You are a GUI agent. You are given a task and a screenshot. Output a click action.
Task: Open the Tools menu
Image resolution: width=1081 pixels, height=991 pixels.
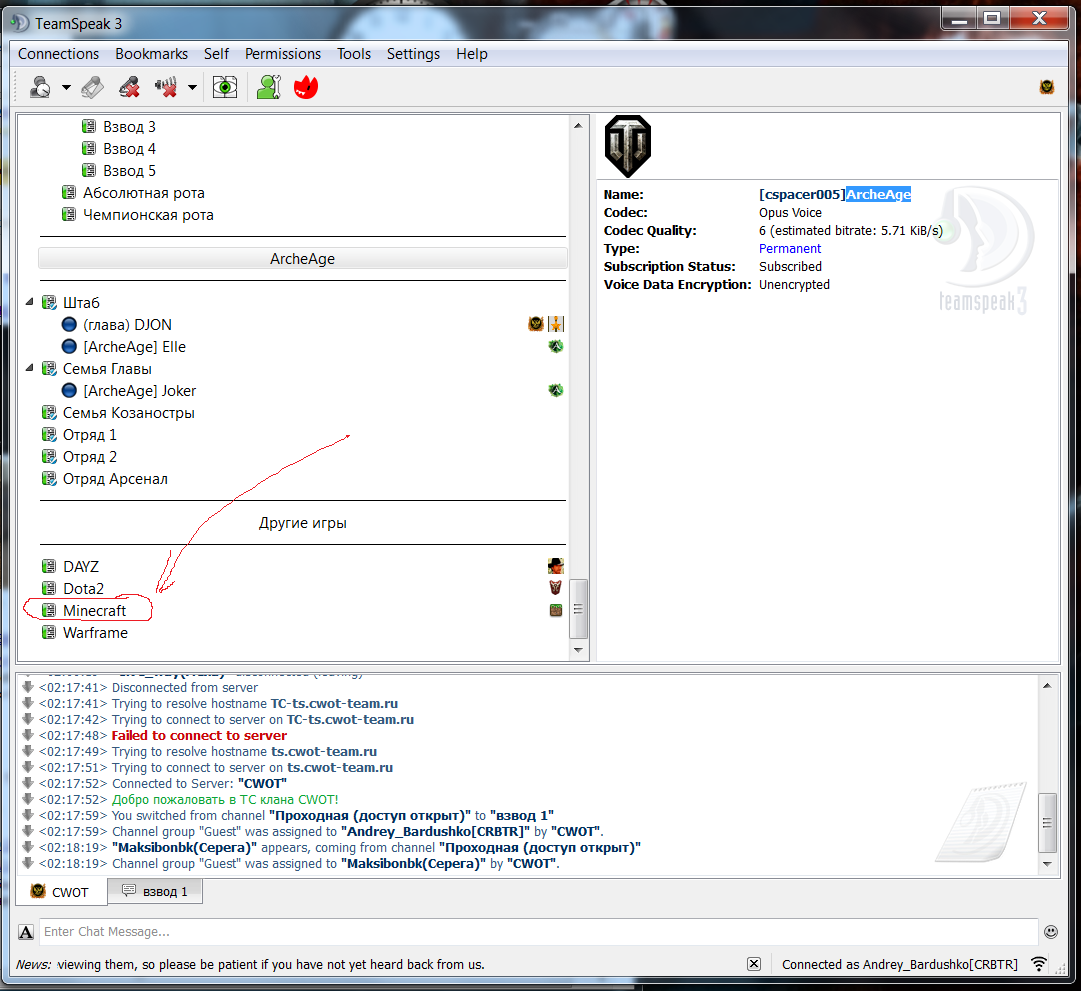click(354, 54)
